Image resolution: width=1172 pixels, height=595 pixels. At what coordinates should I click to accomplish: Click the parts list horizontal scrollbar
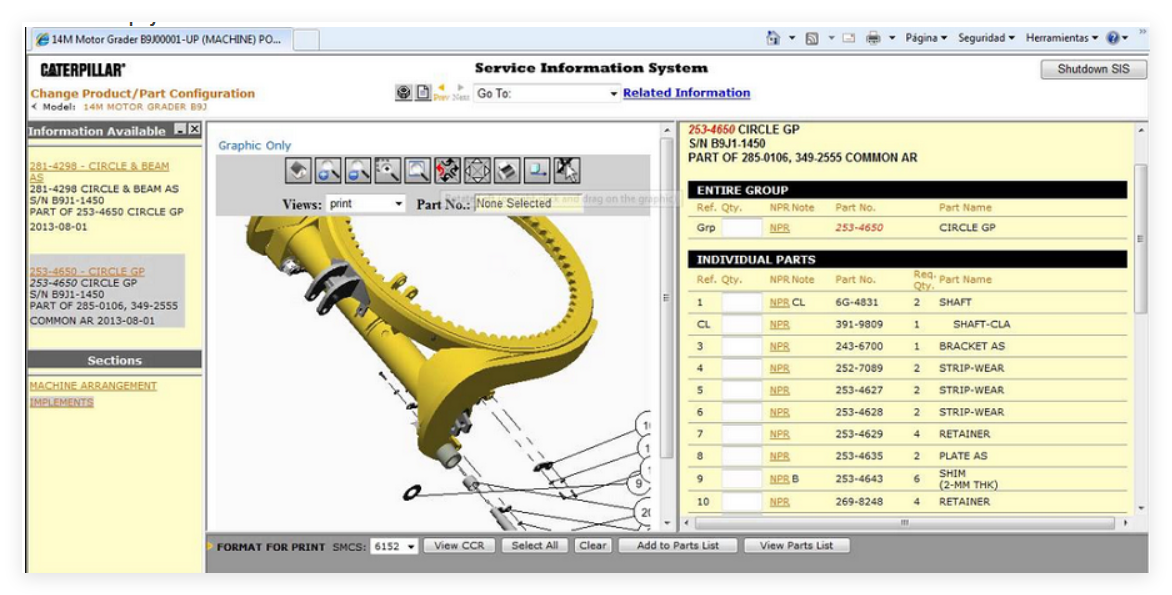click(904, 523)
